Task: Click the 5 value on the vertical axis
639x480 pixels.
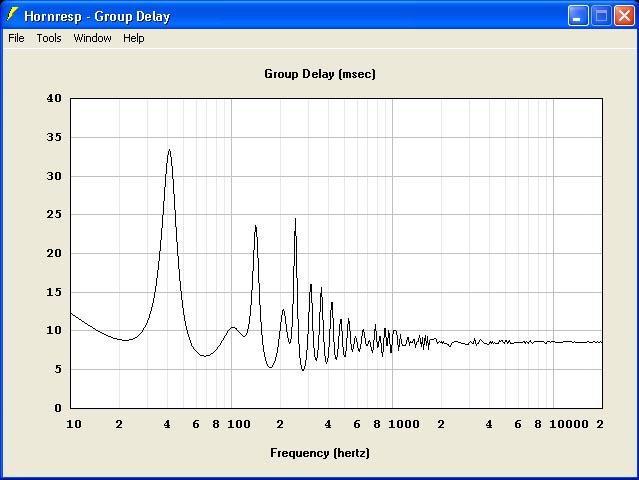Action: tap(58, 369)
